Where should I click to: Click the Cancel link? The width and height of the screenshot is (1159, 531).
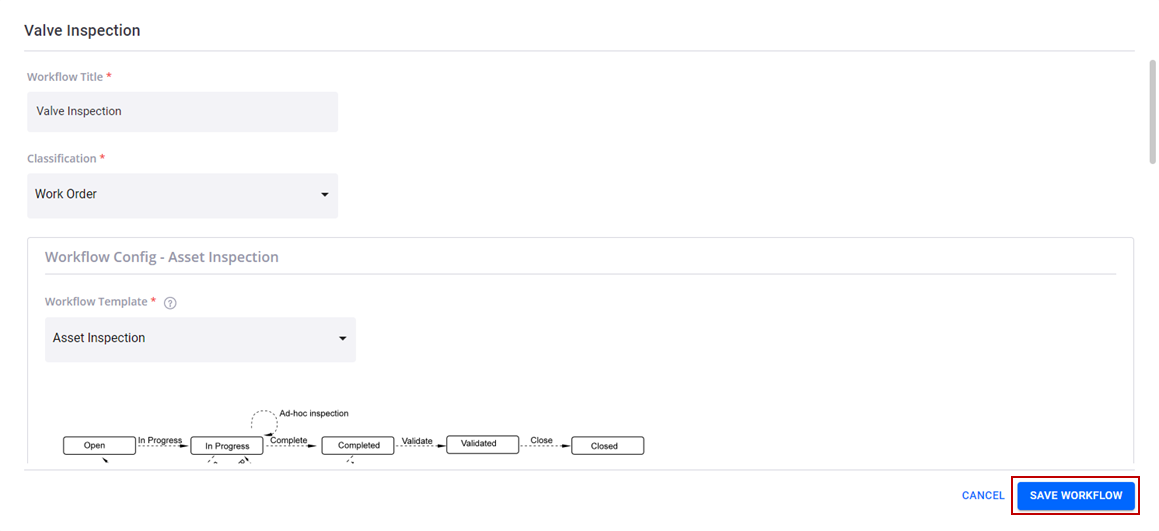[983, 496]
